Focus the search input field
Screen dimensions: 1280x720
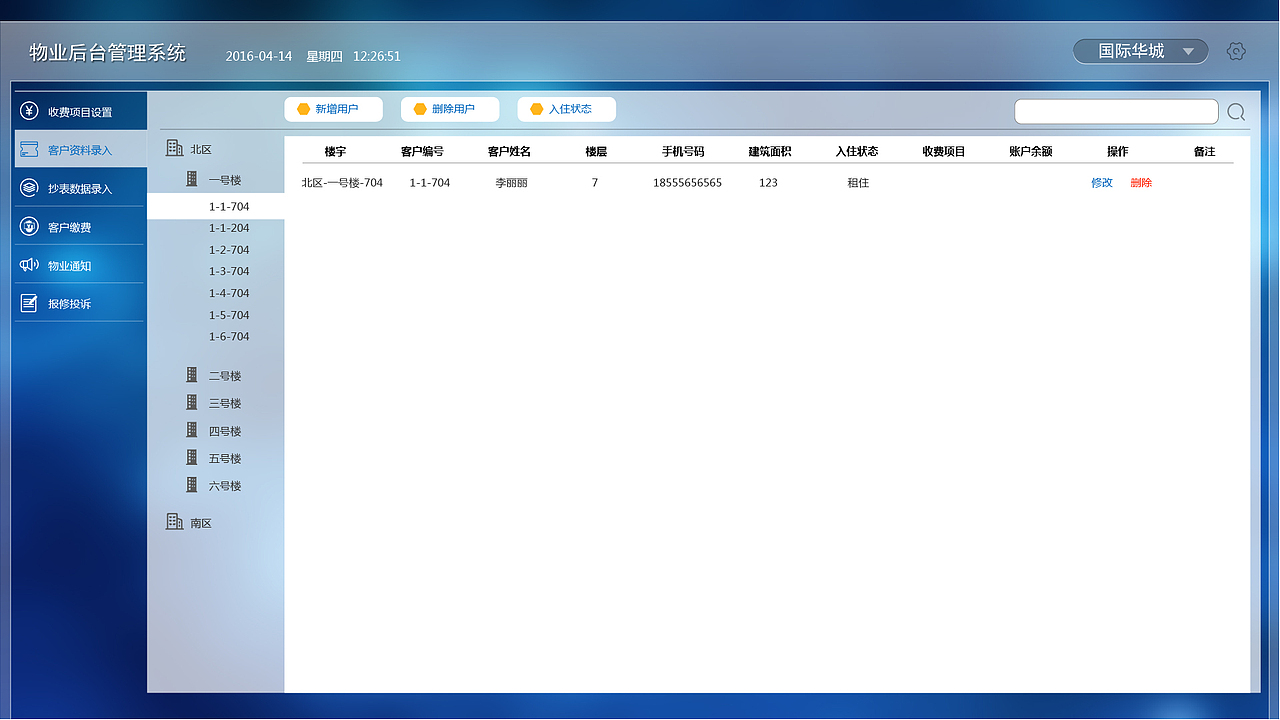[1116, 112]
